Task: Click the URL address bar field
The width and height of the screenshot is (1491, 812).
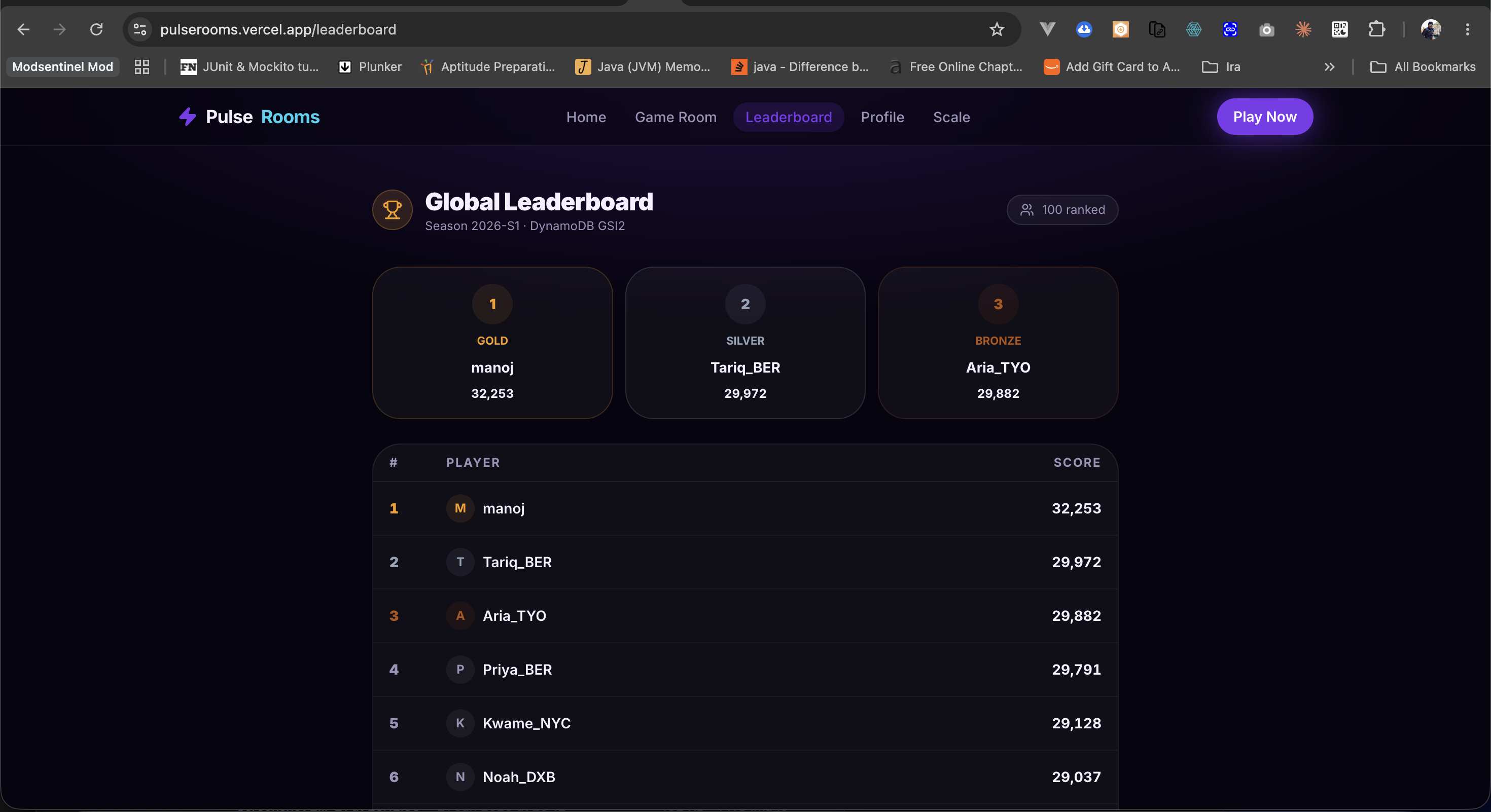Action: [x=570, y=29]
